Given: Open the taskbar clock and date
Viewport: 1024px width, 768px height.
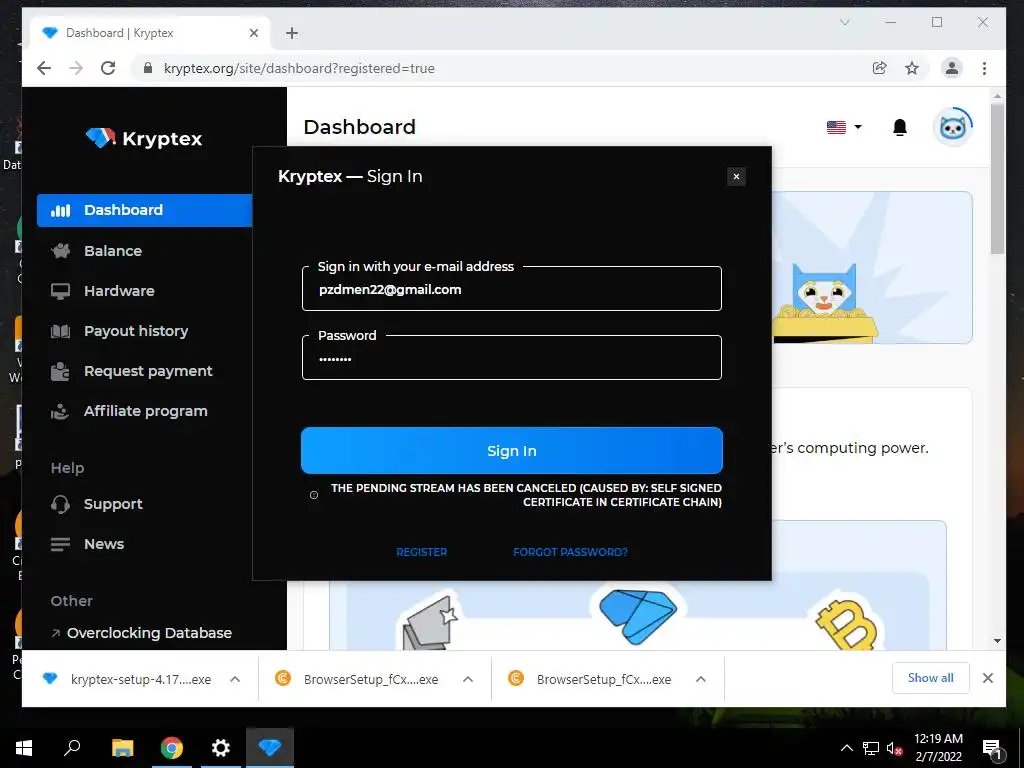Looking at the screenshot, I should tap(938, 748).
